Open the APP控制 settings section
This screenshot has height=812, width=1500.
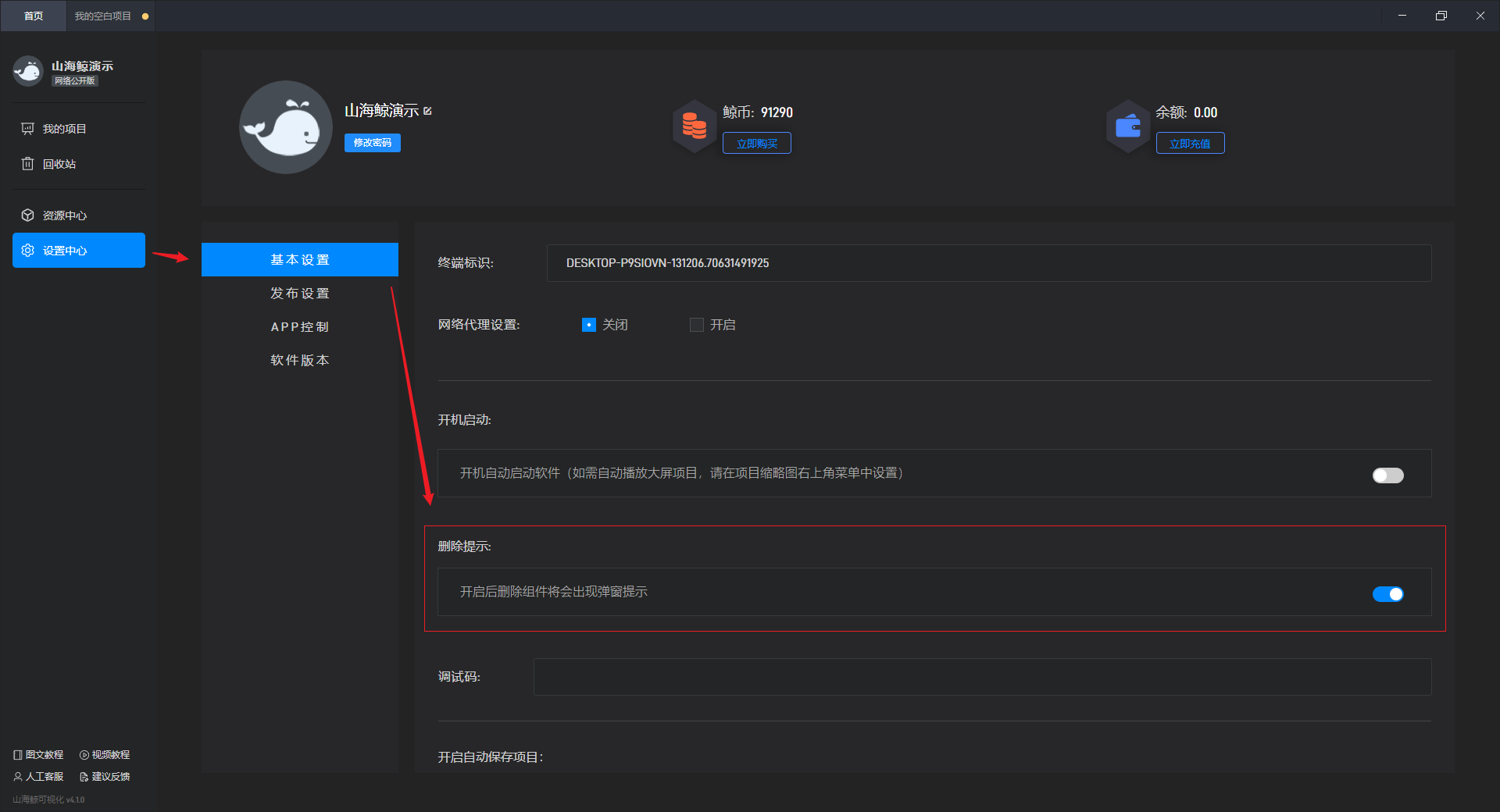300,327
